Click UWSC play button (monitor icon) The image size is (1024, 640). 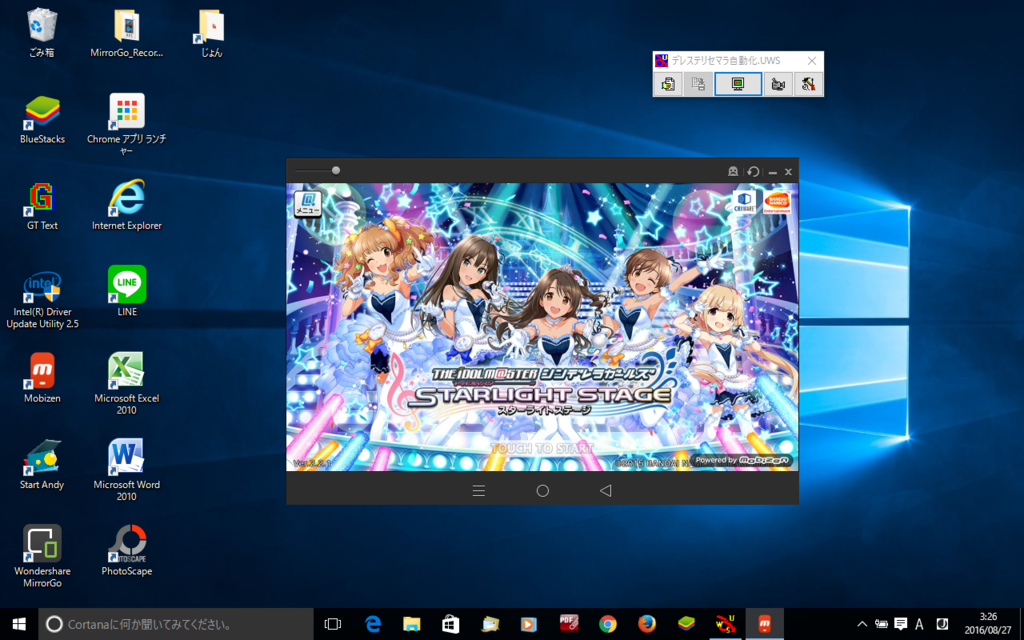coord(738,84)
